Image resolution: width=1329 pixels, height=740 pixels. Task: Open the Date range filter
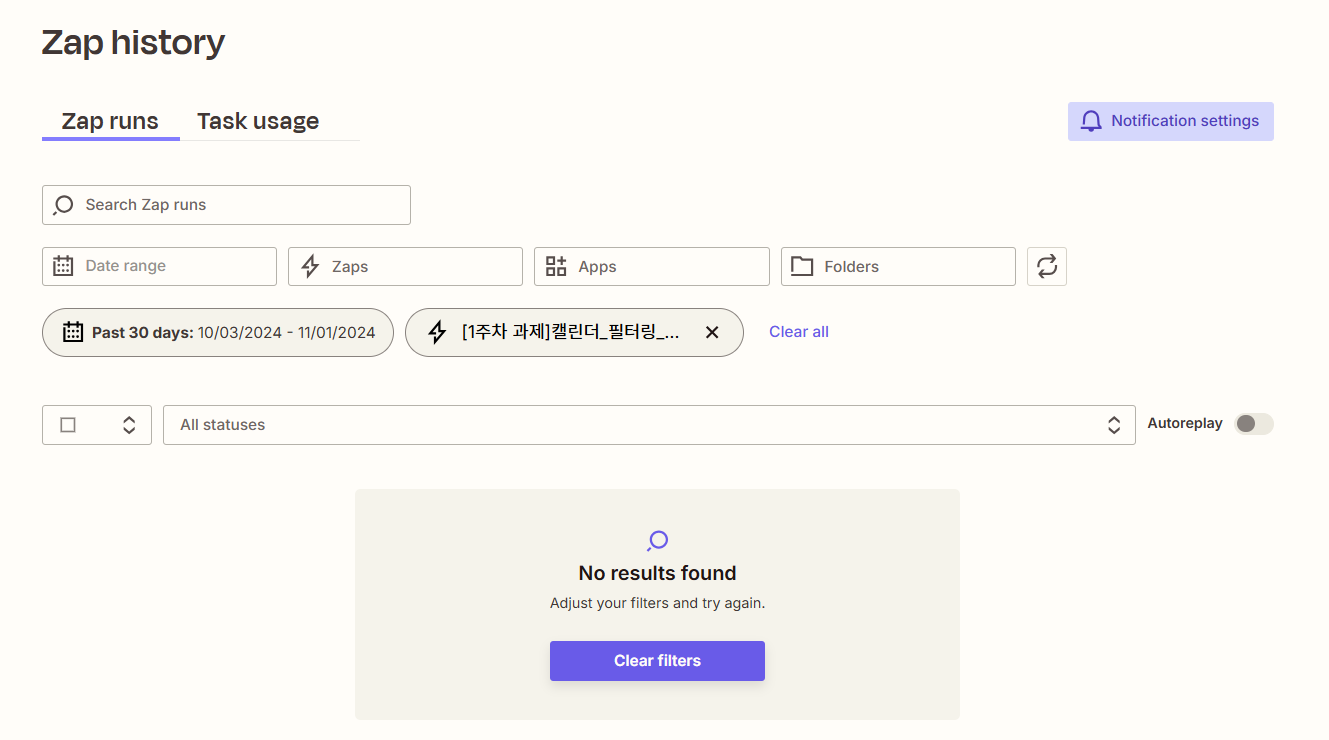159,267
